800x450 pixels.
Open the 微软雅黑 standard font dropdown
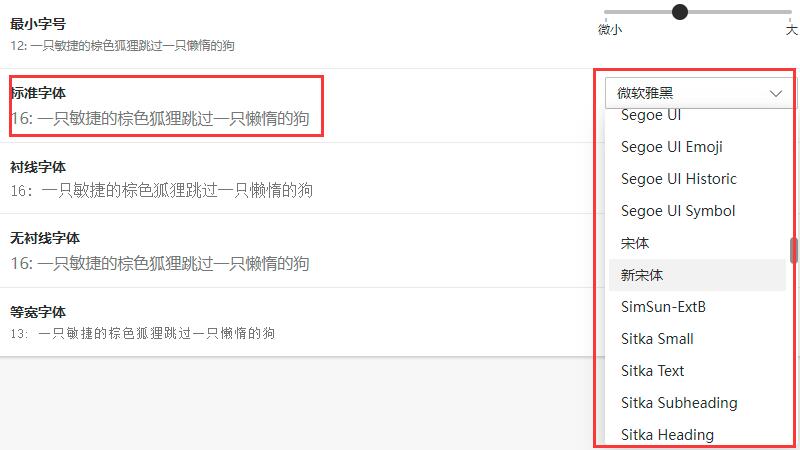point(699,93)
